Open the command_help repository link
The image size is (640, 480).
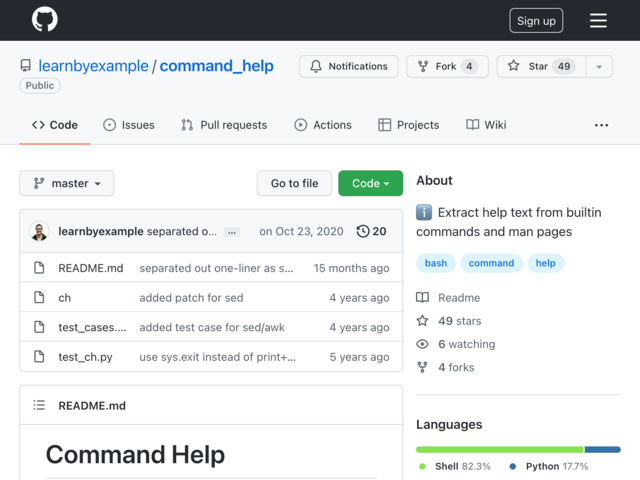216,66
